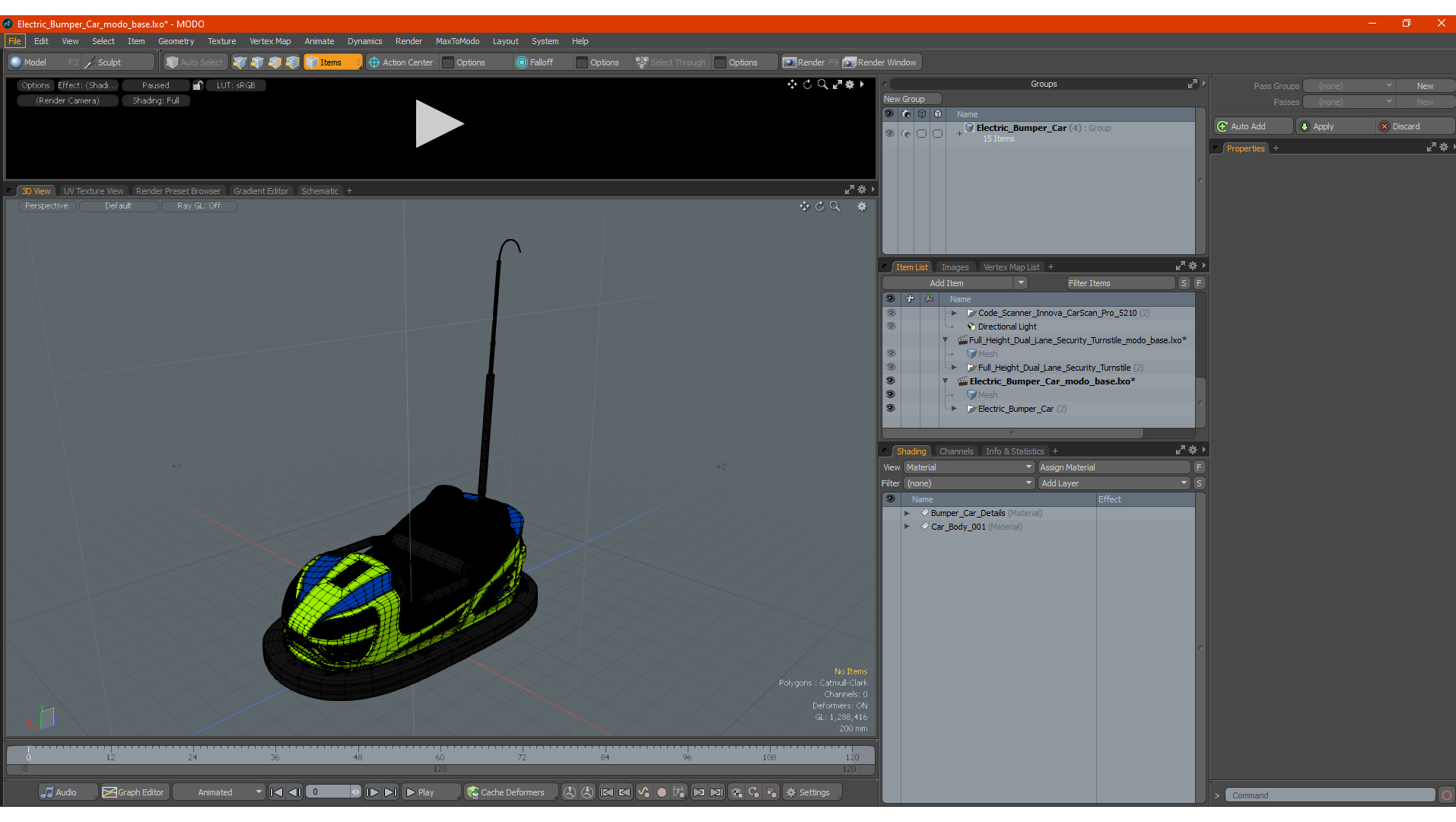Open the Render Window
The height and width of the screenshot is (822, 1456).
pyautogui.click(x=880, y=62)
